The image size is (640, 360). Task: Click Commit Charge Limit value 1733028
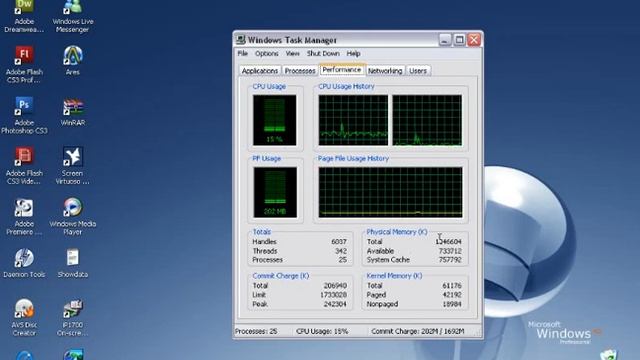click(x=333, y=295)
